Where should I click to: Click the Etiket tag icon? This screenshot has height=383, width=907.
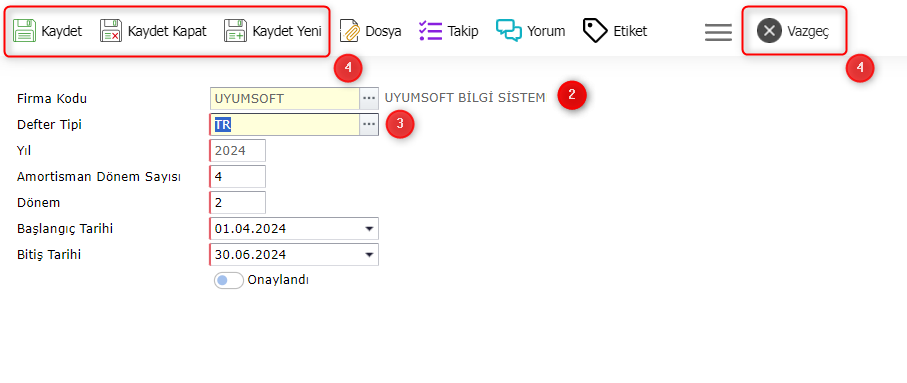pyautogui.click(x=595, y=31)
